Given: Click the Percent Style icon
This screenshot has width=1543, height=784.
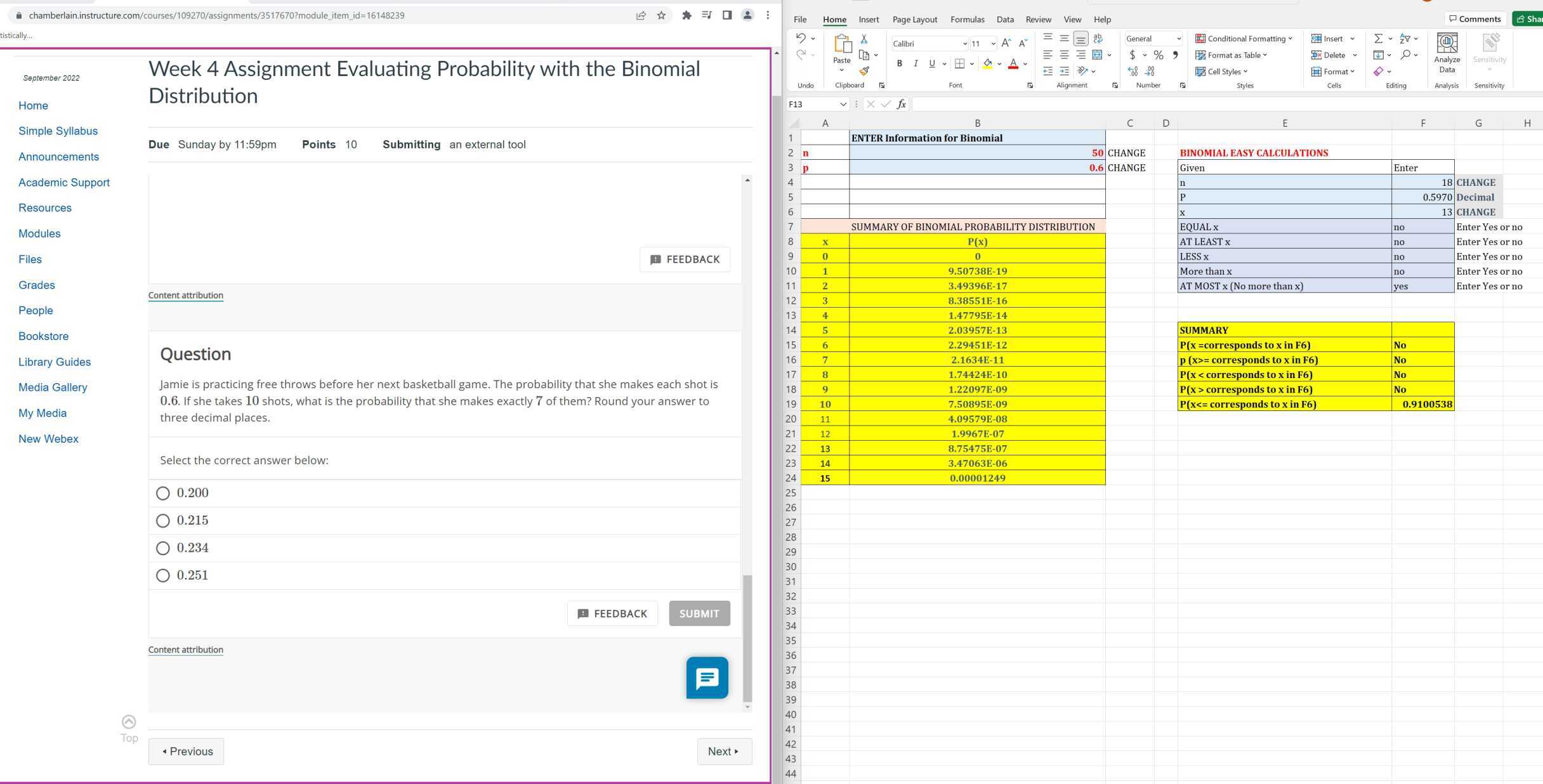Looking at the screenshot, I should pos(1159,55).
